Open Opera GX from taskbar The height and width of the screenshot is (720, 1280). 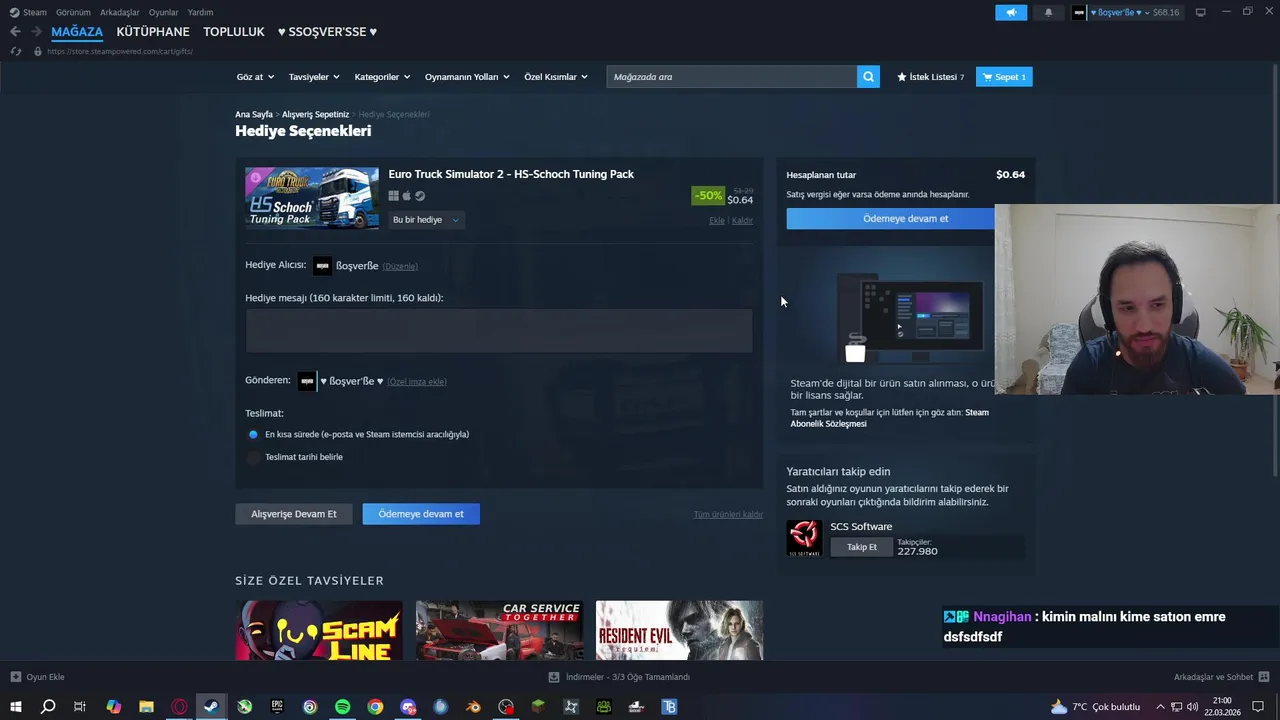click(179, 707)
